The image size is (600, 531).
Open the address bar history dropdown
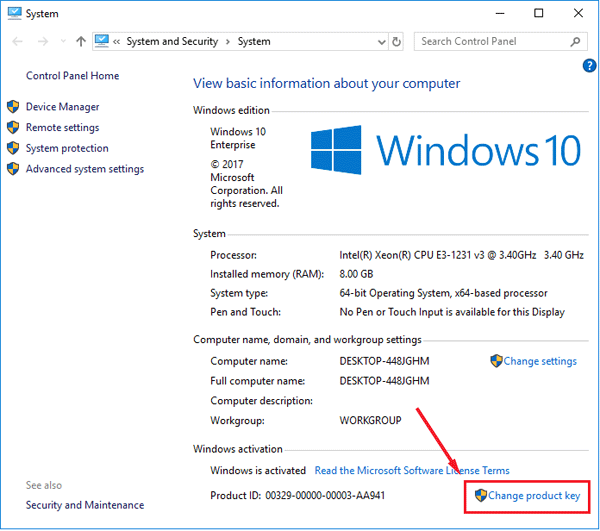[382, 42]
